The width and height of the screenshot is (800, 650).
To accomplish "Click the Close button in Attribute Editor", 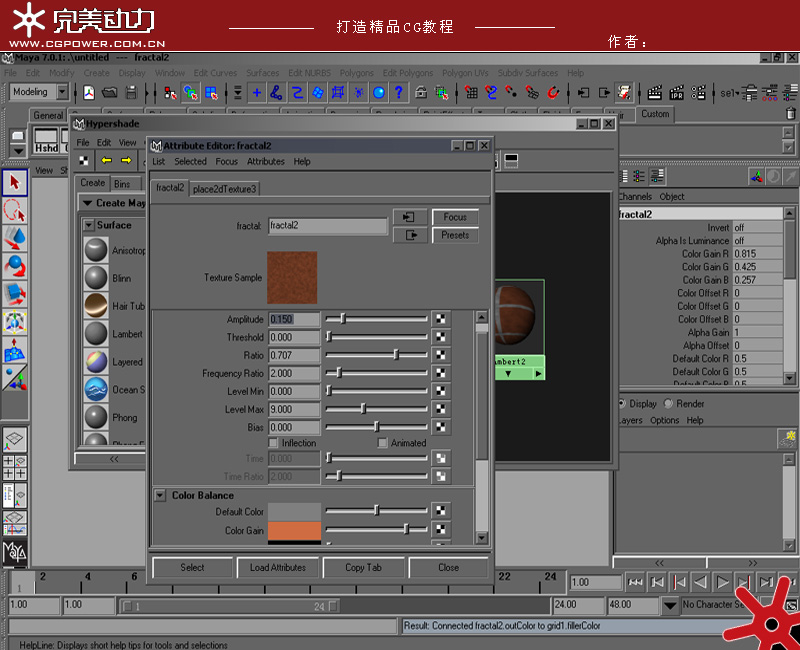I will [x=448, y=567].
